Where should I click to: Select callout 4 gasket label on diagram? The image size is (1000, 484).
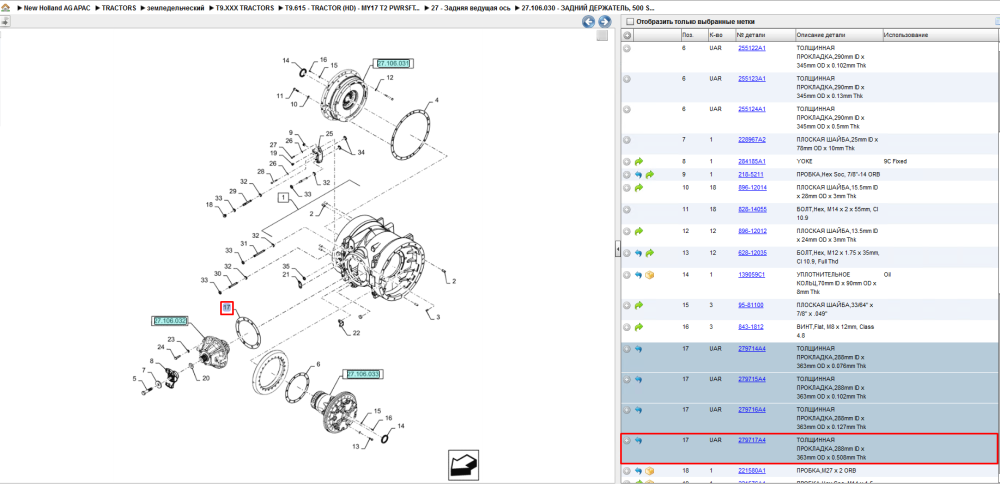[436, 100]
